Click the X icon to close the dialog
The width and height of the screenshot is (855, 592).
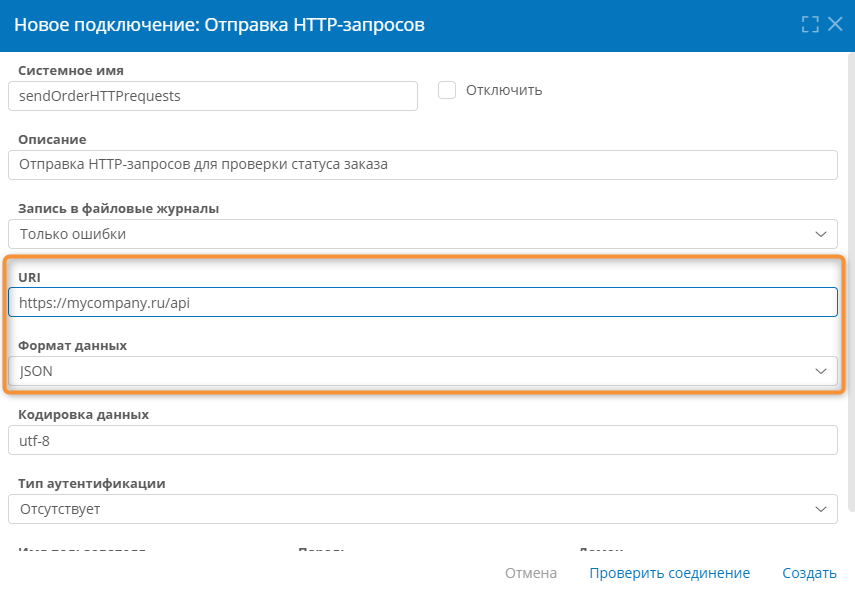click(x=836, y=23)
